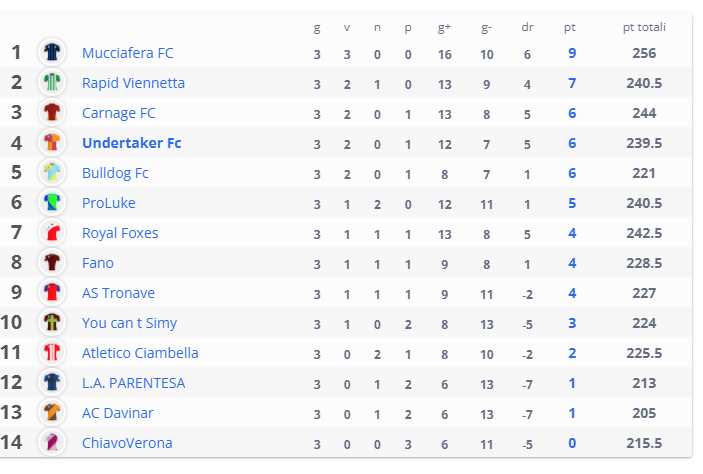Screen dimensions: 703x474
Task: Click Mucciafera FC's dark blue jersey icon
Action: tap(52, 52)
